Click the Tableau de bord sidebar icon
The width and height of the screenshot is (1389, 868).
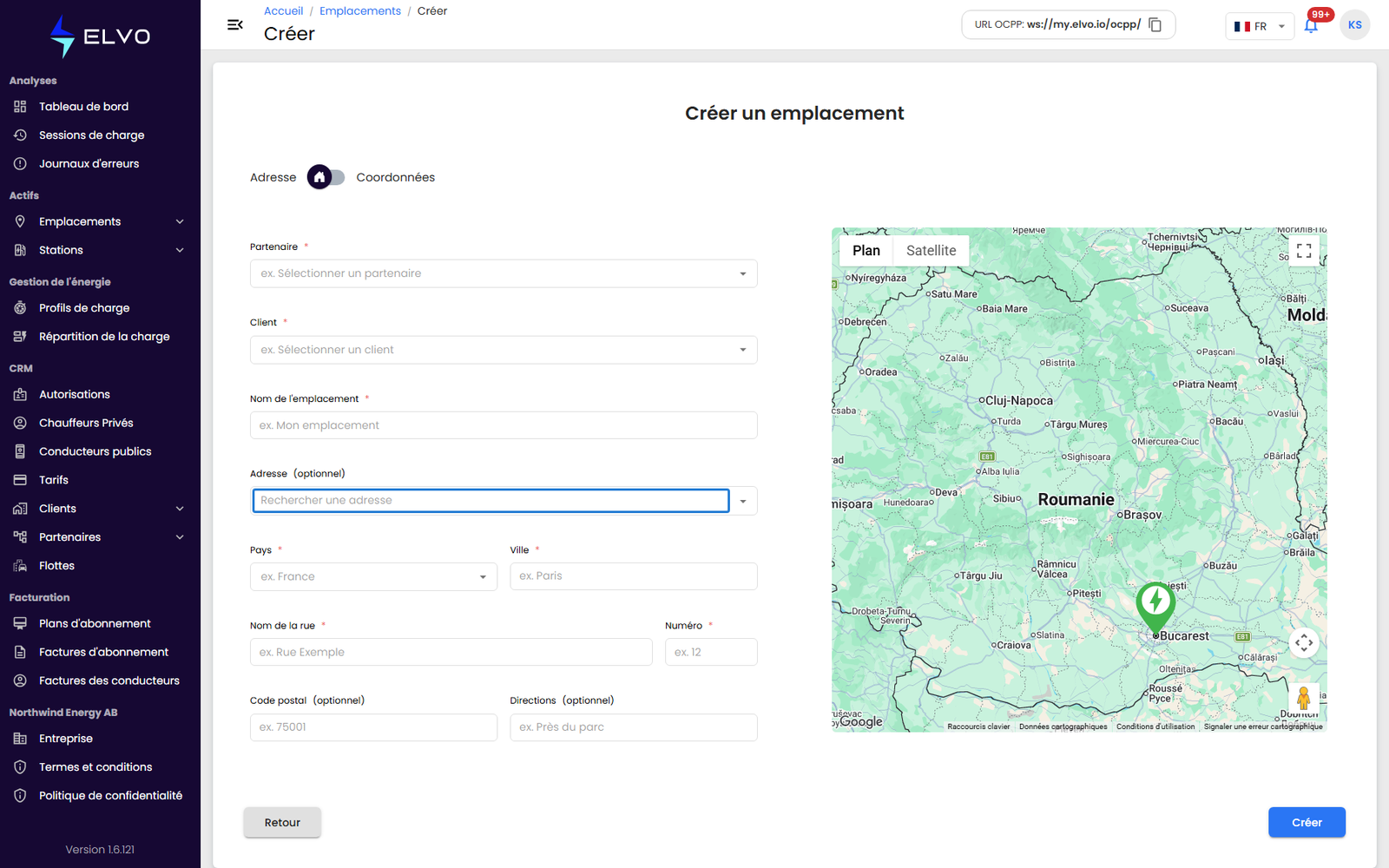coord(20,107)
